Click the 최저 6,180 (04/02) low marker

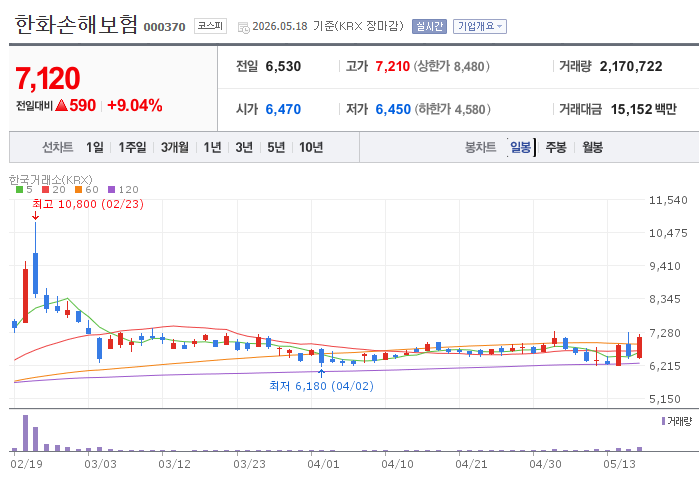(x=321, y=386)
